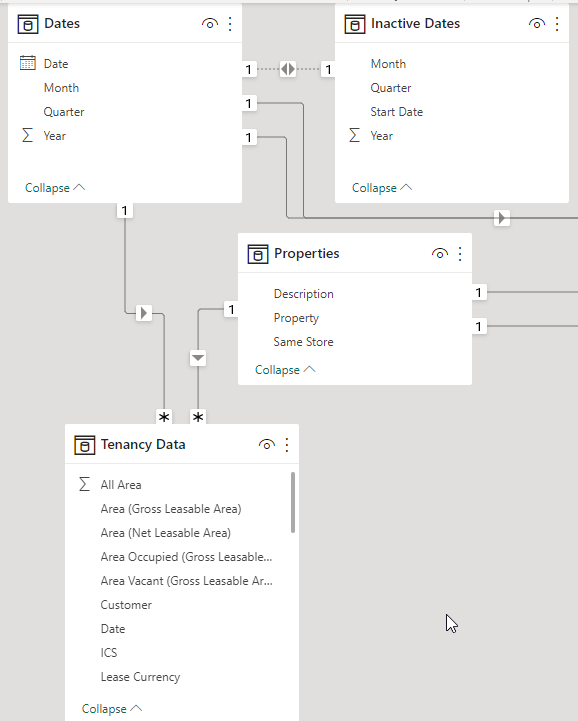The image size is (578, 721).
Task: Select Month field in Dates table
Action: [61, 88]
